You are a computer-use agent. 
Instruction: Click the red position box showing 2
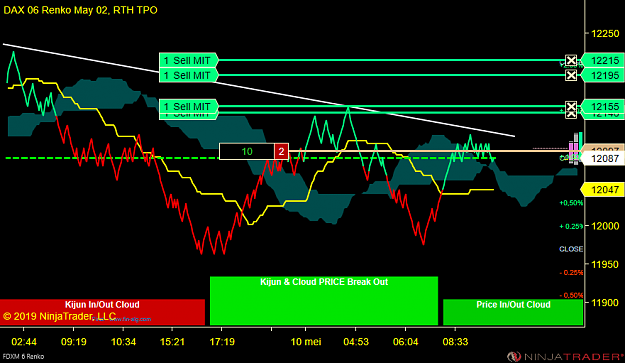coord(281,151)
